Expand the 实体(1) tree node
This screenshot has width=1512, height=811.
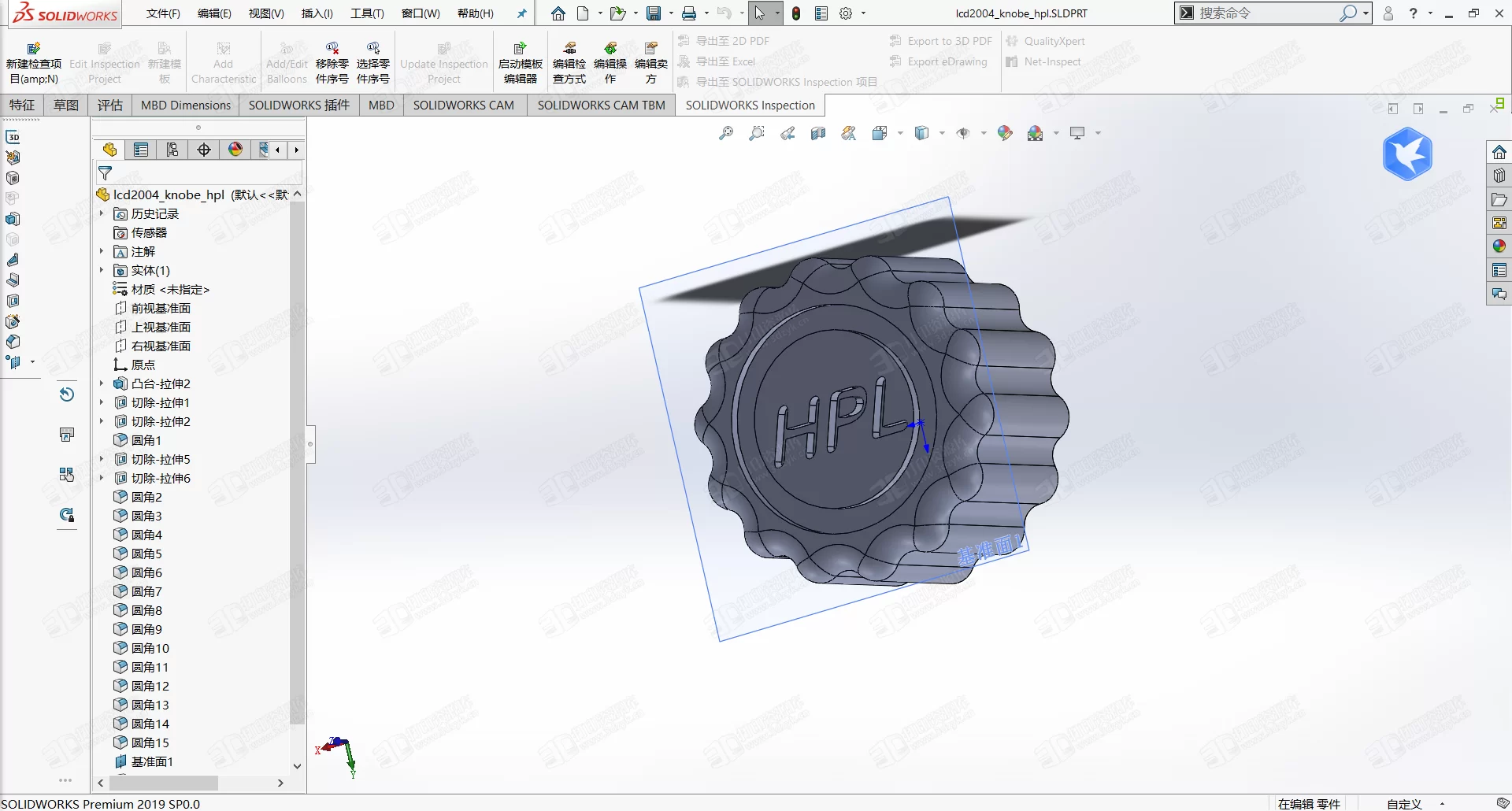point(102,270)
